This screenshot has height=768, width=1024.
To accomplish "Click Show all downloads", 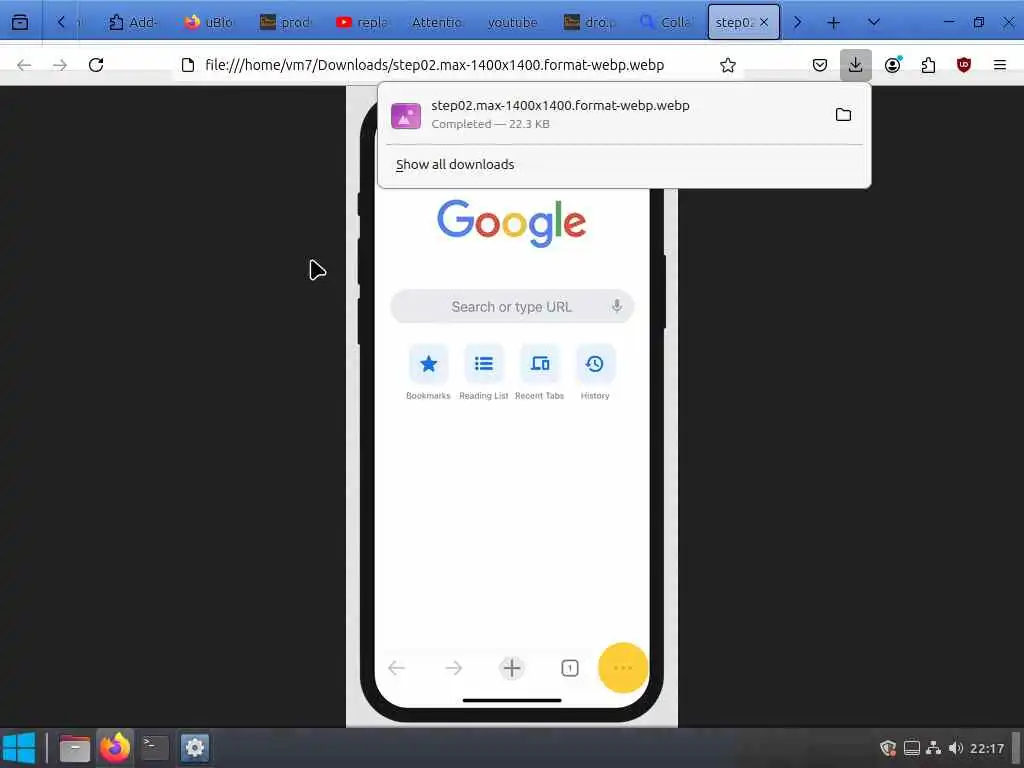I will [455, 165].
